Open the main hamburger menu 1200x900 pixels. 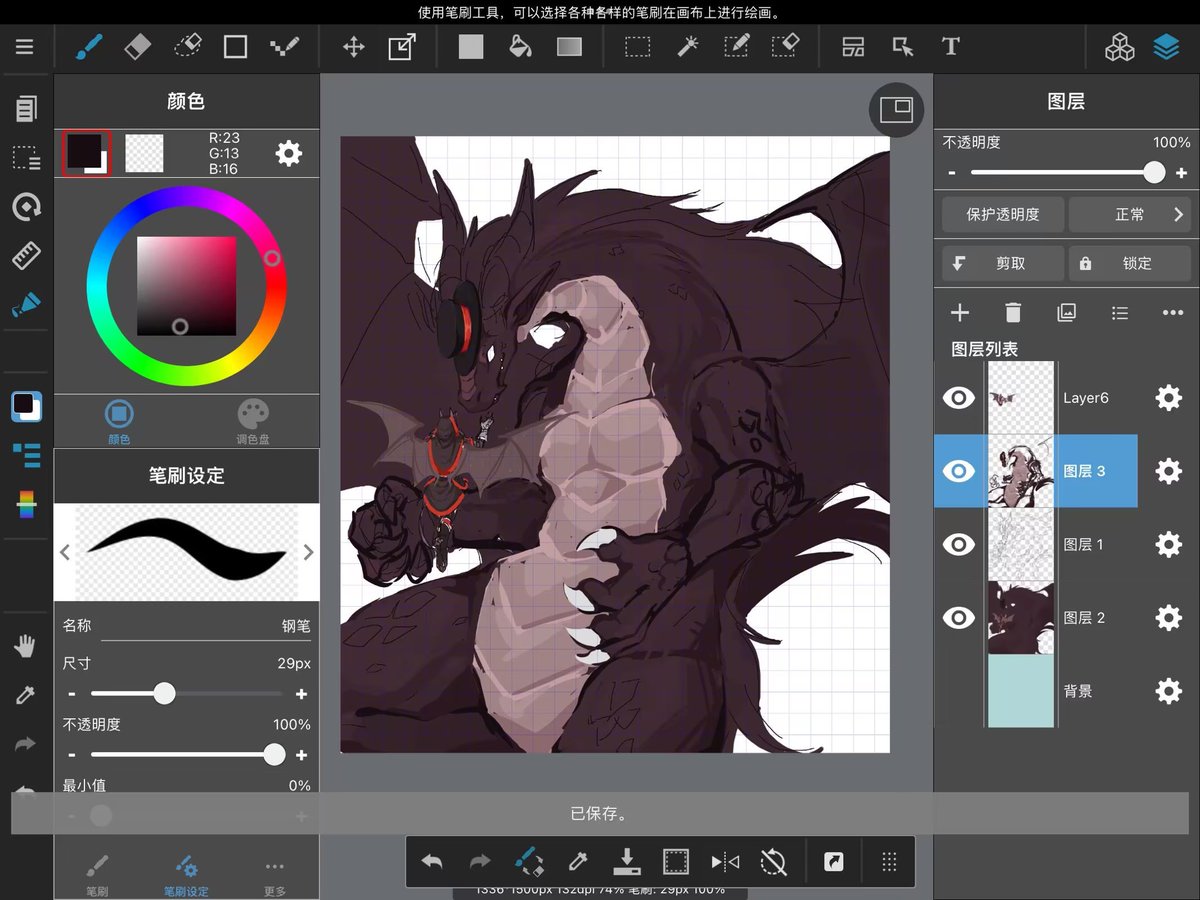pyautogui.click(x=25, y=47)
